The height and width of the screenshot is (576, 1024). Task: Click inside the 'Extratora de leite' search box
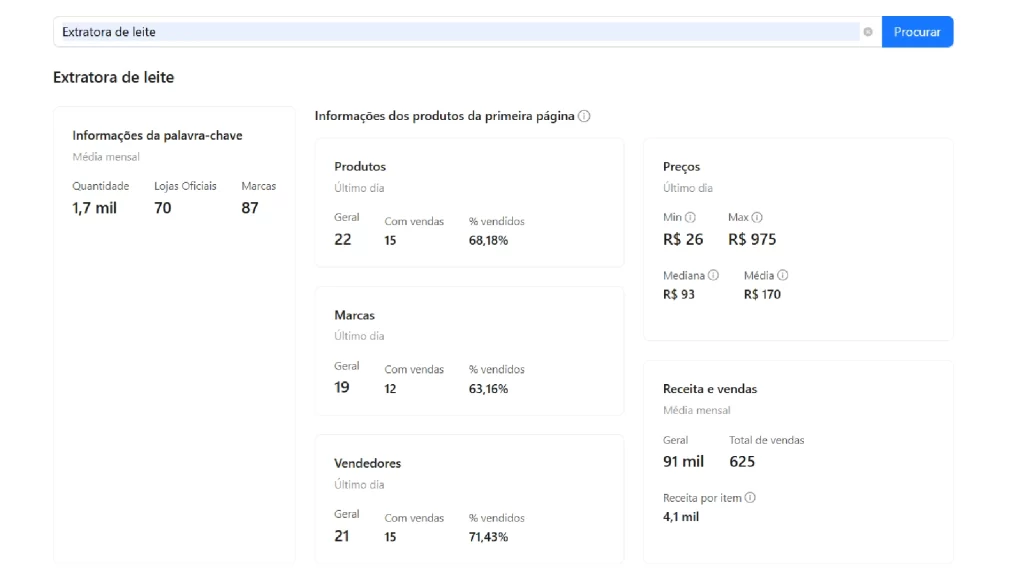click(x=400, y=31)
